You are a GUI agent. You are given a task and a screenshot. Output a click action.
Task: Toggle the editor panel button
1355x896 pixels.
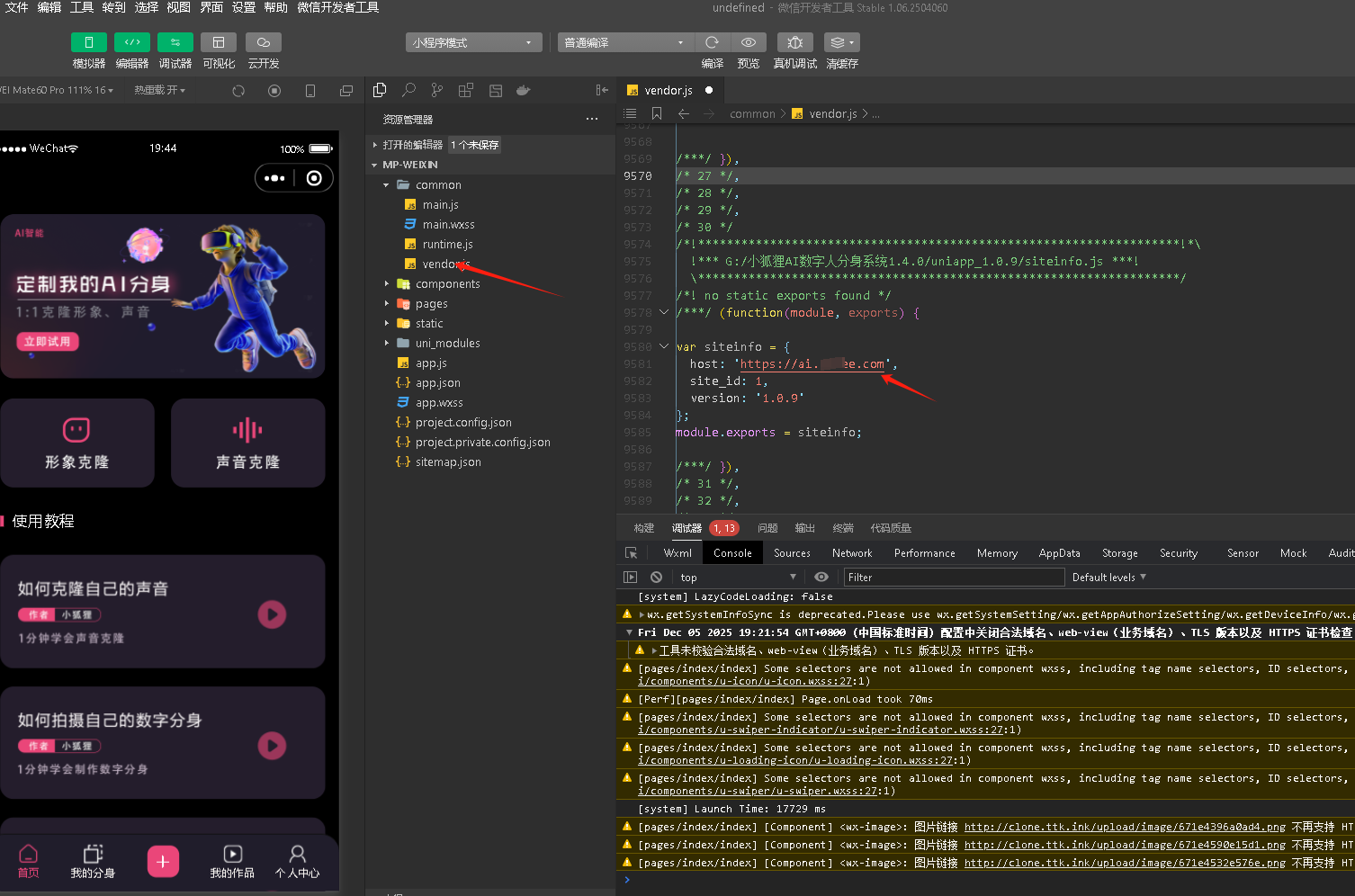[131, 42]
